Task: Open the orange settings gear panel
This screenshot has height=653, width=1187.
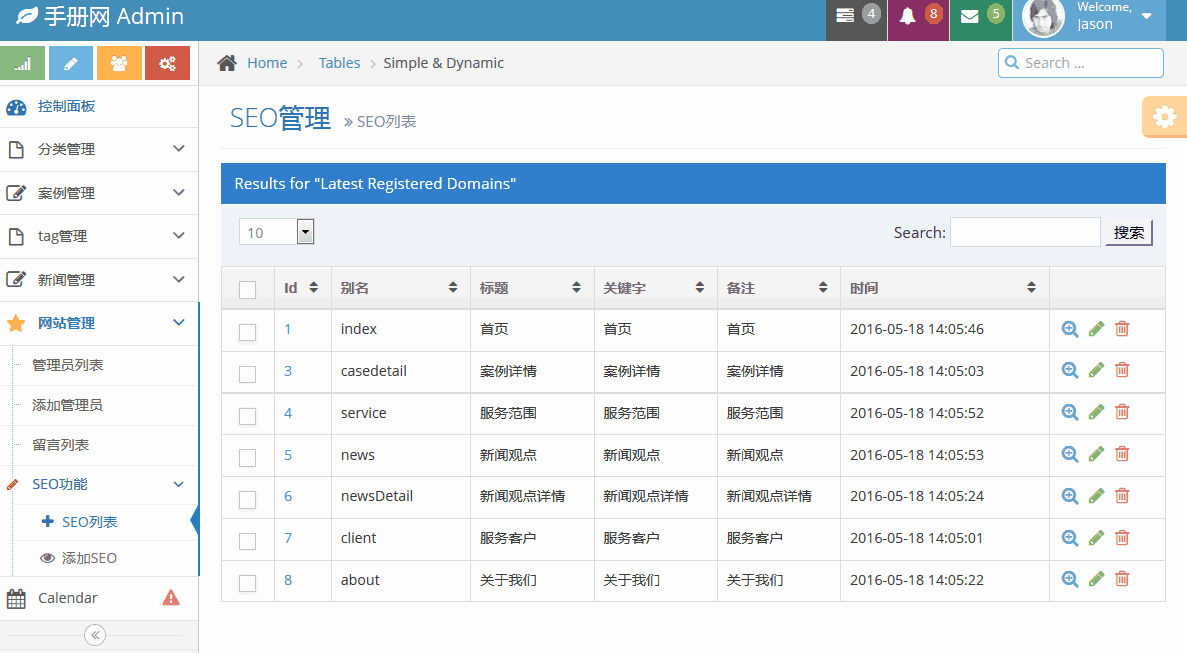Action: 1164,117
